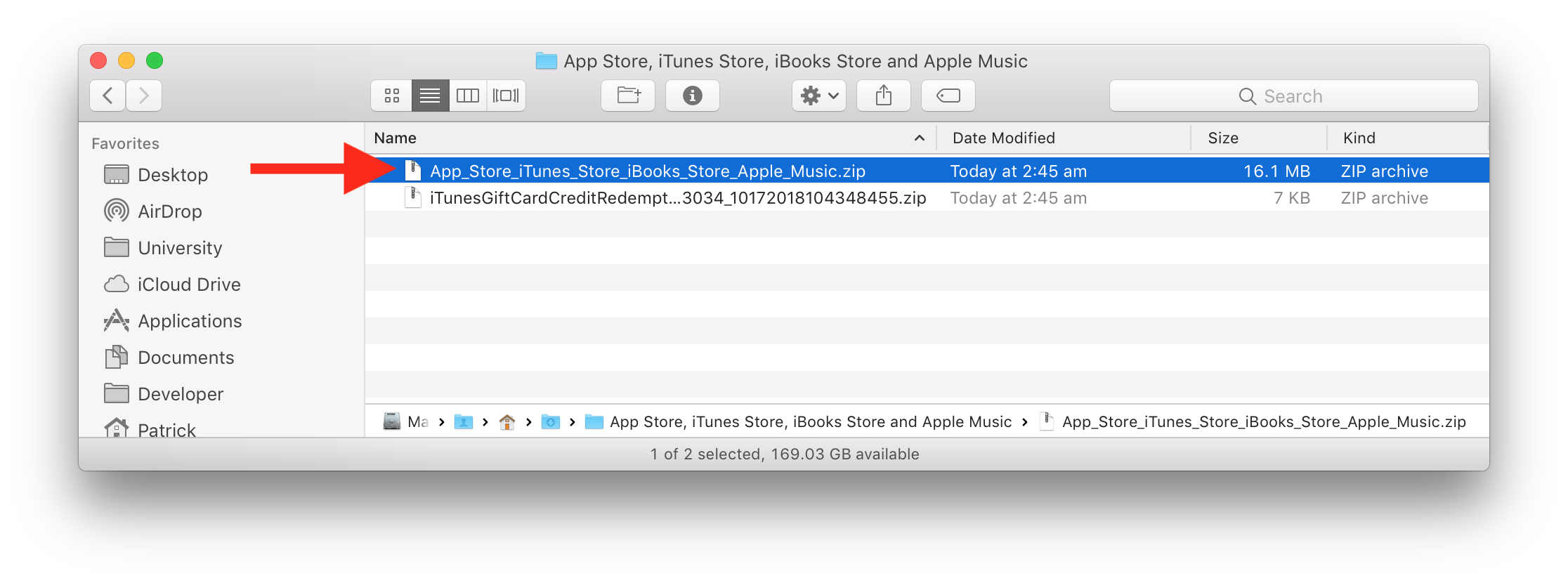Open University folder in the sidebar
This screenshot has height=583, width=1568.
click(x=180, y=248)
